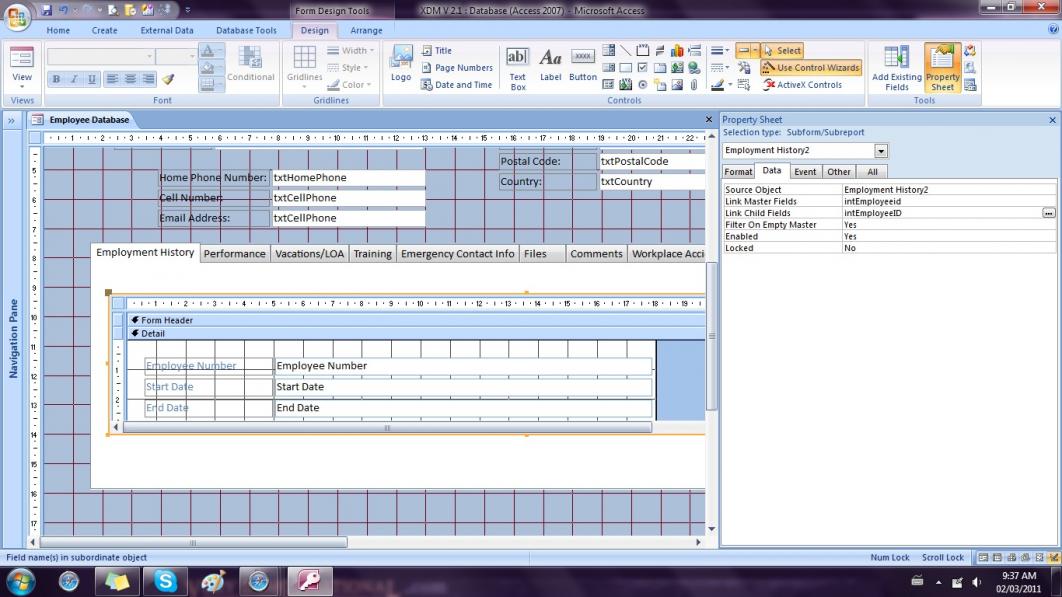Select the Text Box control tool
Viewport: 1062px width, 597px height.
517,65
